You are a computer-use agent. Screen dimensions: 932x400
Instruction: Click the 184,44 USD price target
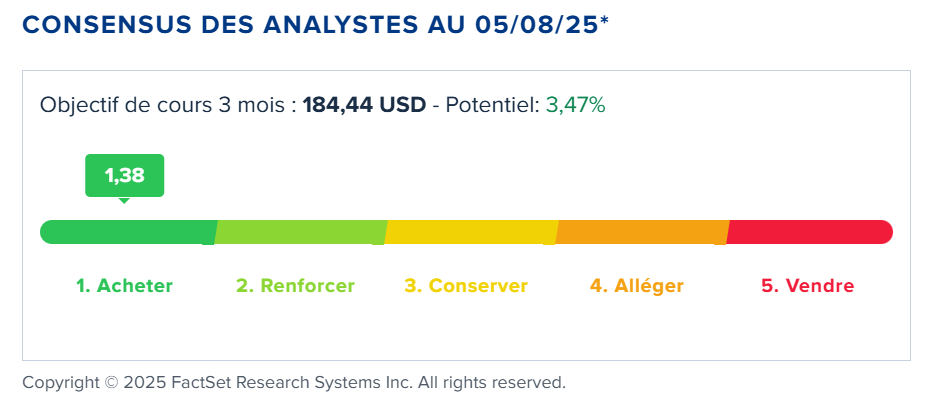pos(364,105)
